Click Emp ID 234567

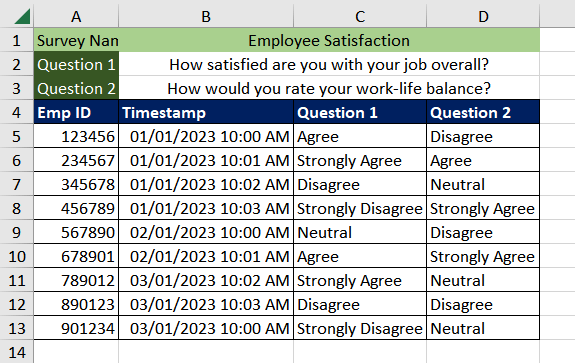click(x=76, y=160)
